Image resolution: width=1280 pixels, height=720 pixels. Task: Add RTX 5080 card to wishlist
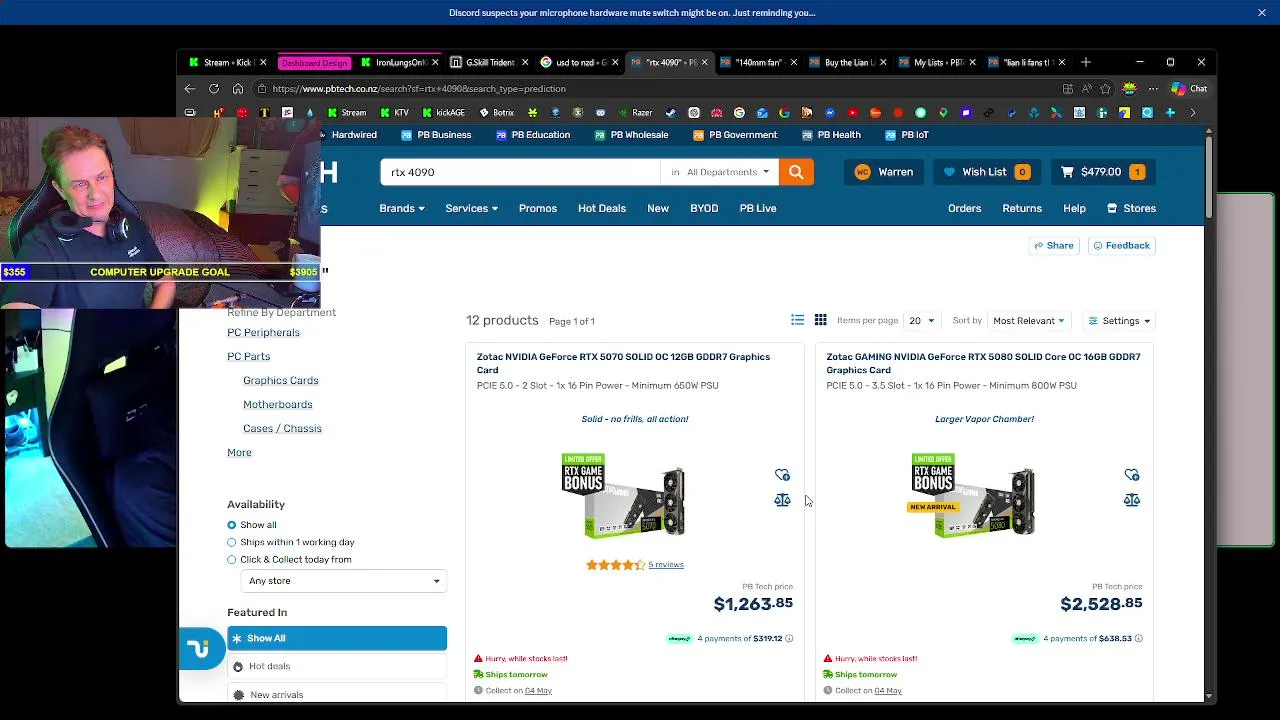click(1131, 475)
